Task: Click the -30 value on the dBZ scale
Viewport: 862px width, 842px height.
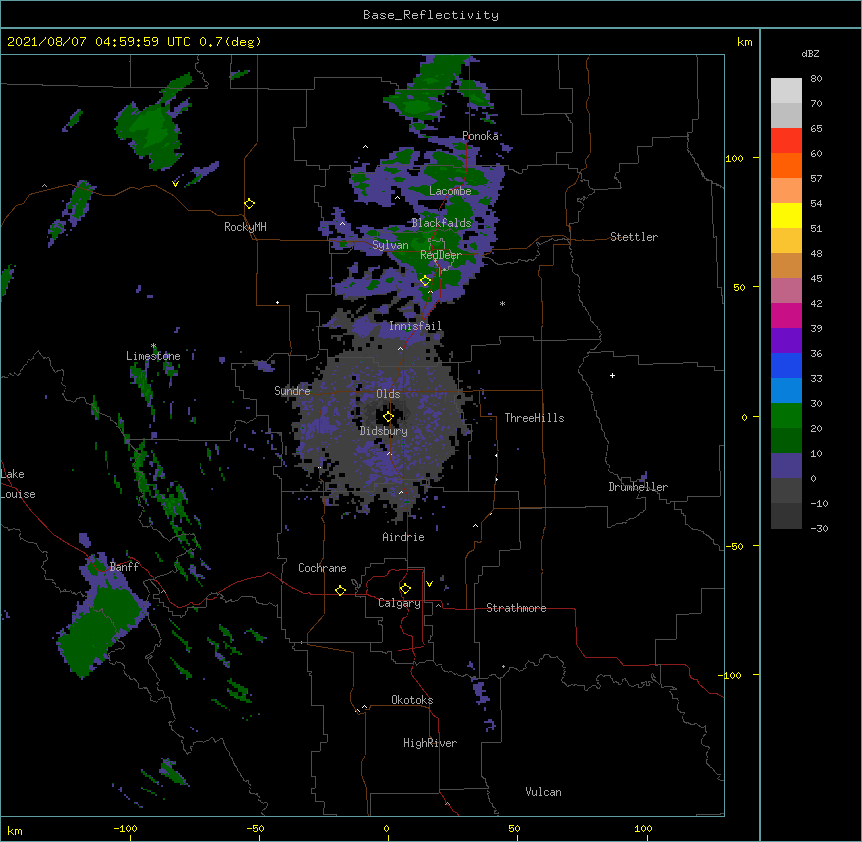Action: coord(819,528)
